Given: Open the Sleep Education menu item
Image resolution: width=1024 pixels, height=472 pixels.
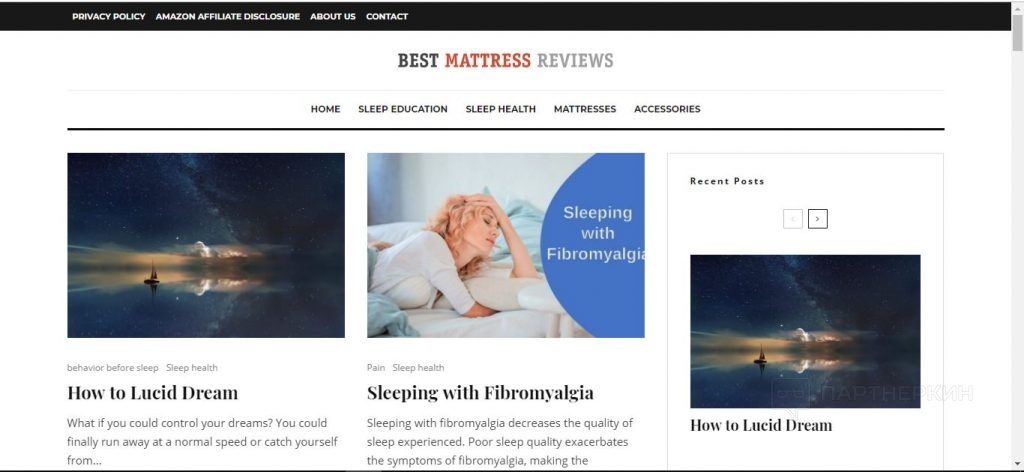Looking at the screenshot, I should point(402,109).
